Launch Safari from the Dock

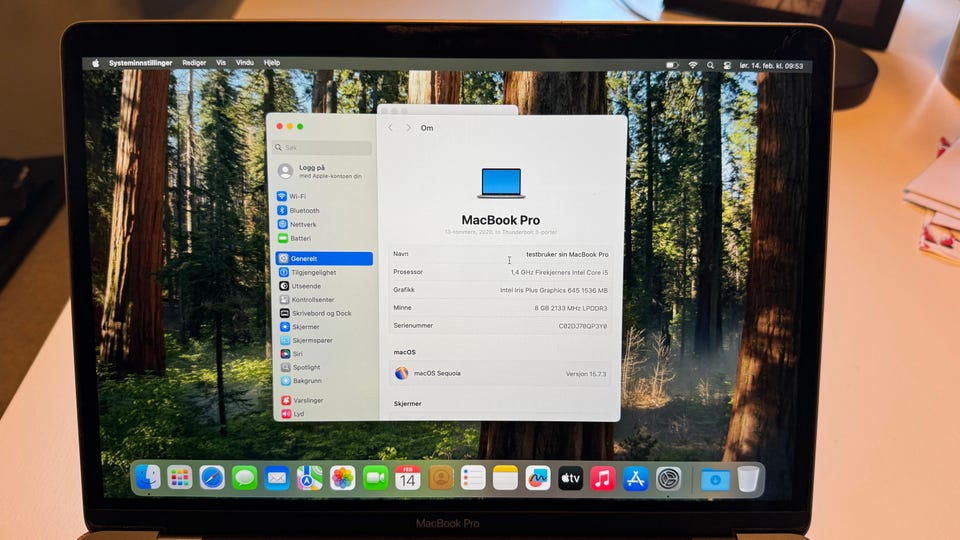(x=212, y=478)
